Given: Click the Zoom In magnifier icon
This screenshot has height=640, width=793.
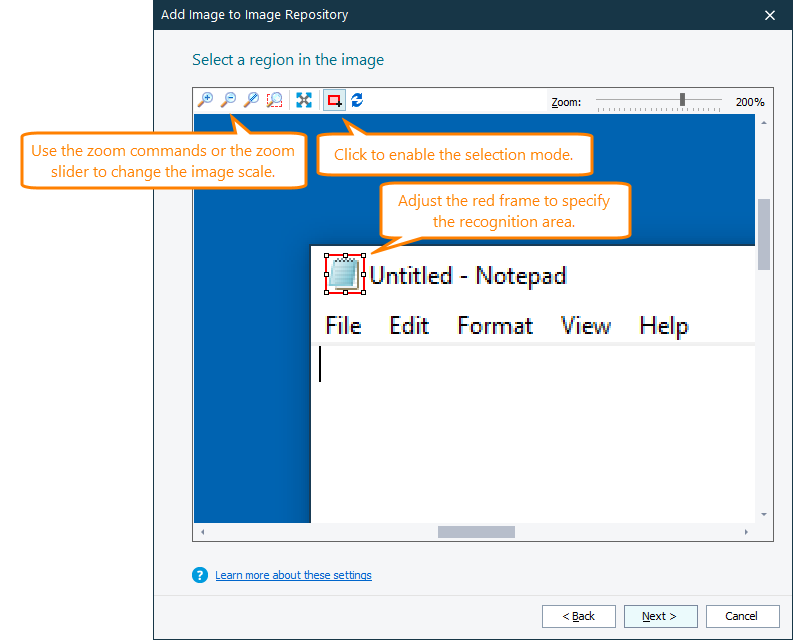Looking at the screenshot, I should 205,100.
